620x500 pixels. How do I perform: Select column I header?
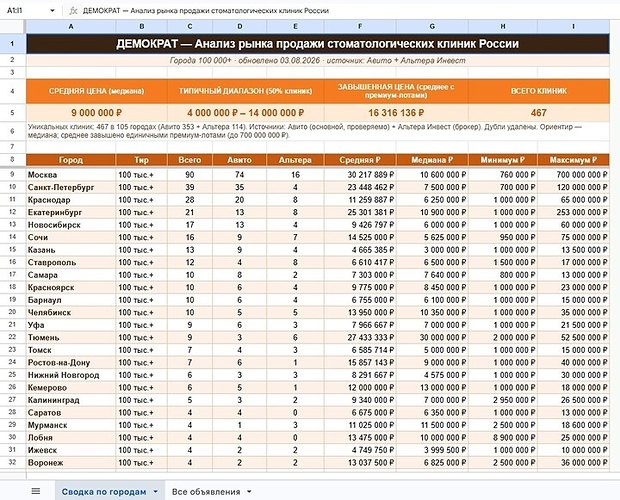tap(573, 26)
